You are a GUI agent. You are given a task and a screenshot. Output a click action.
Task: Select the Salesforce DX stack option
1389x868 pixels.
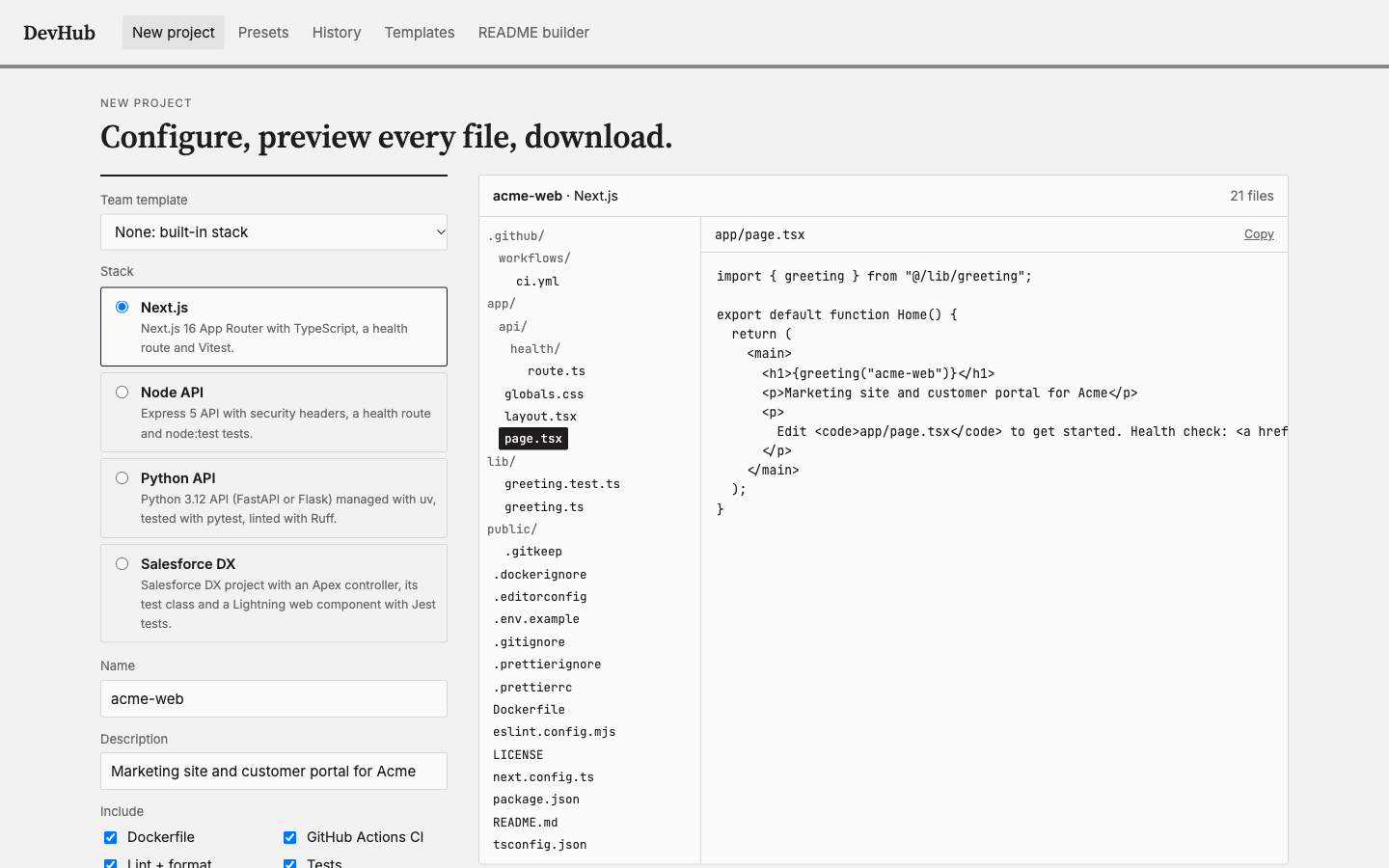(274, 593)
